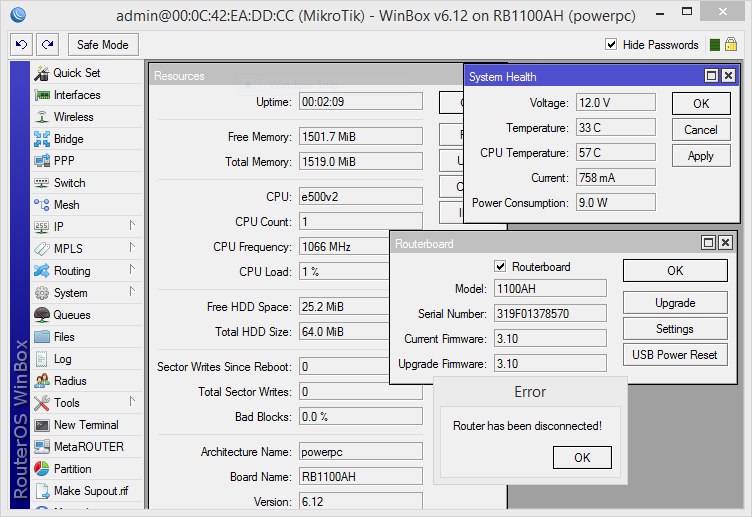Click the Undo arrow button

(22, 45)
